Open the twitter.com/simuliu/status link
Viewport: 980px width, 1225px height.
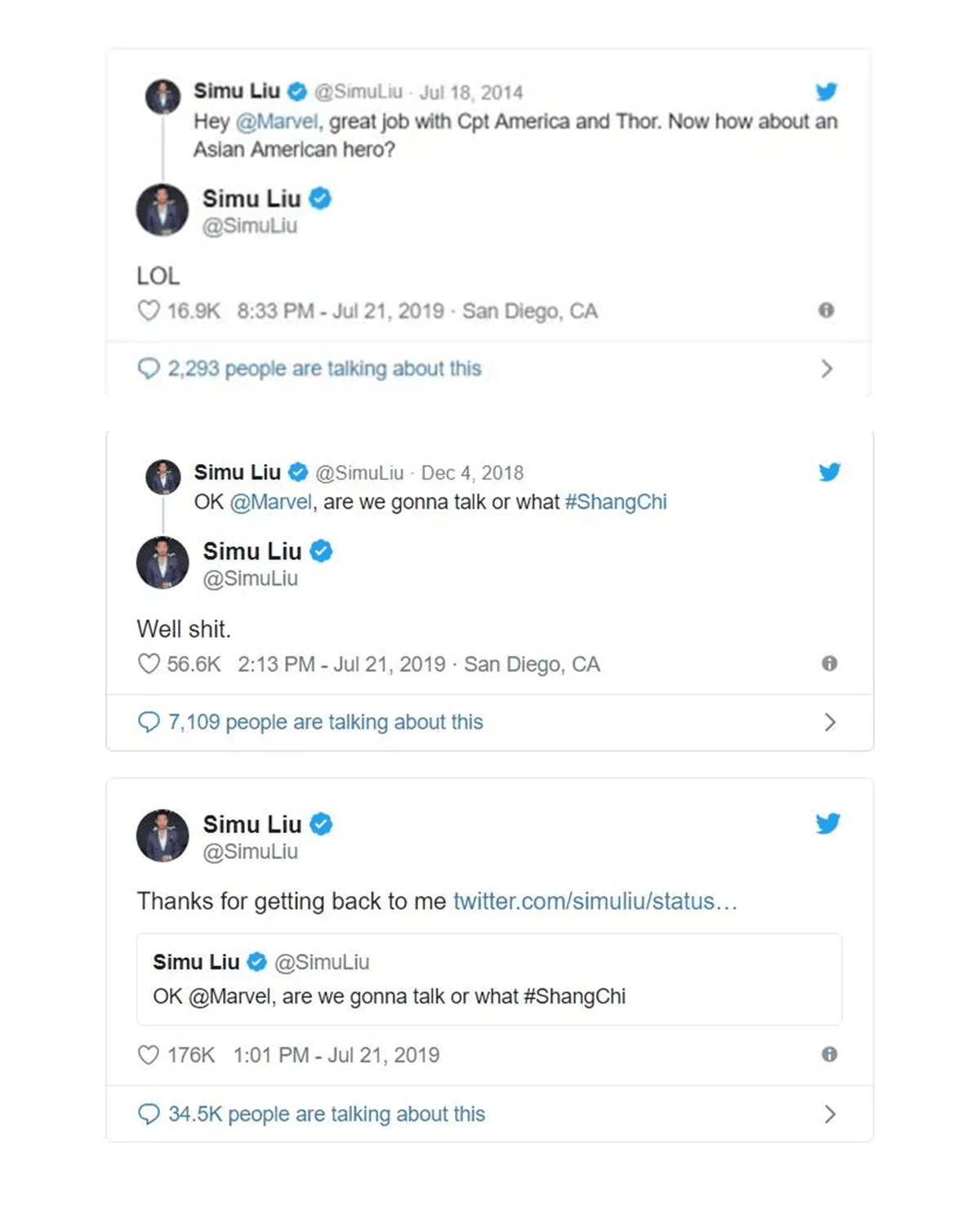click(x=595, y=901)
